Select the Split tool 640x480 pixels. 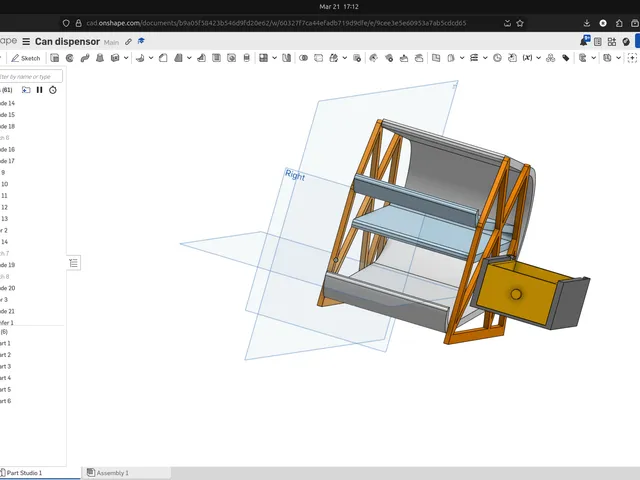point(318,58)
